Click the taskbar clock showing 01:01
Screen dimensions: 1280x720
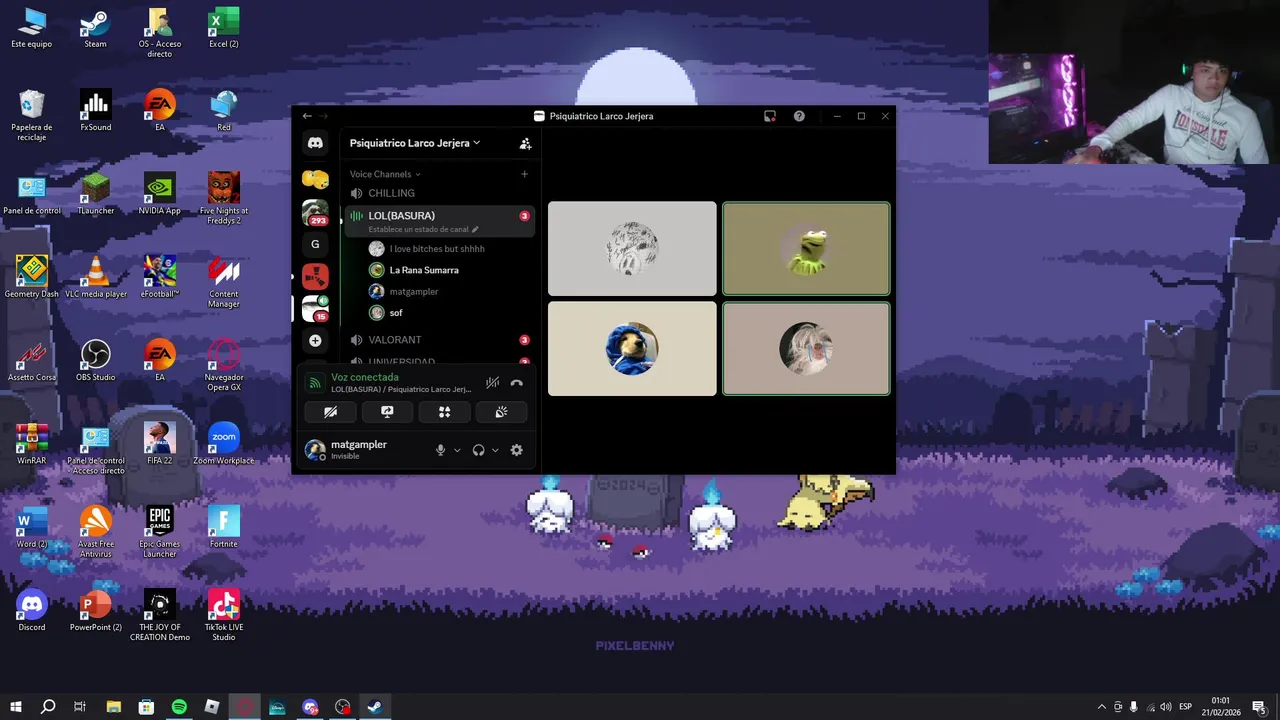pyautogui.click(x=1220, y=707)
